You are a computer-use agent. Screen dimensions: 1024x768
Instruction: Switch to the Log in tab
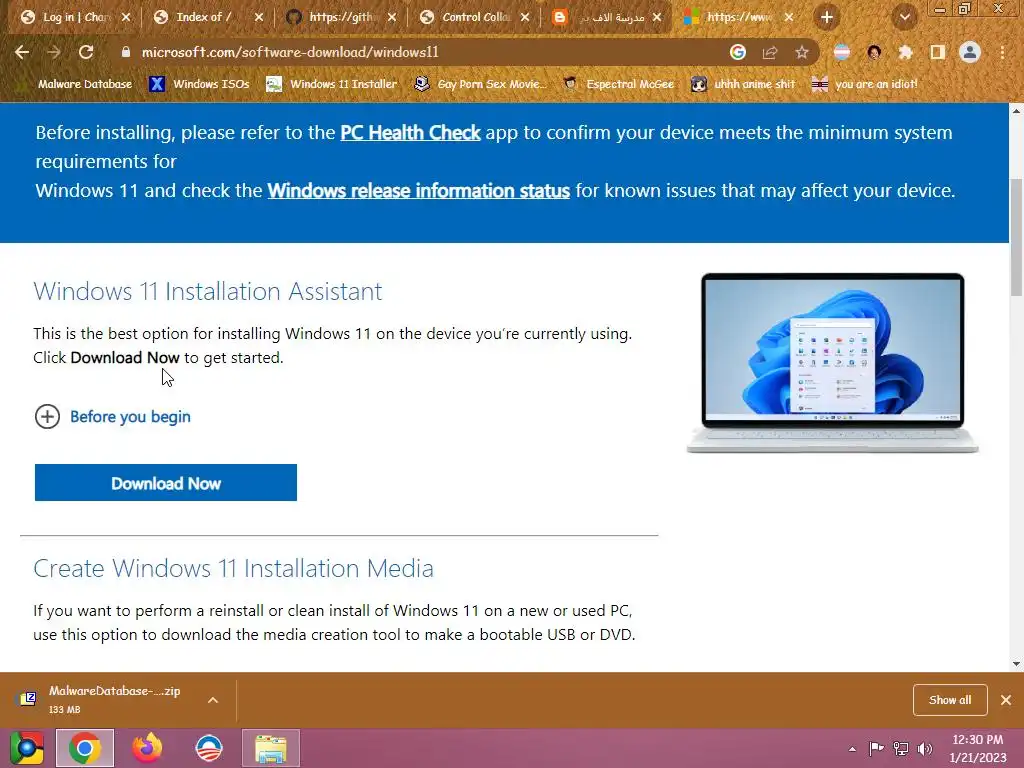click(x=76, y=17)
